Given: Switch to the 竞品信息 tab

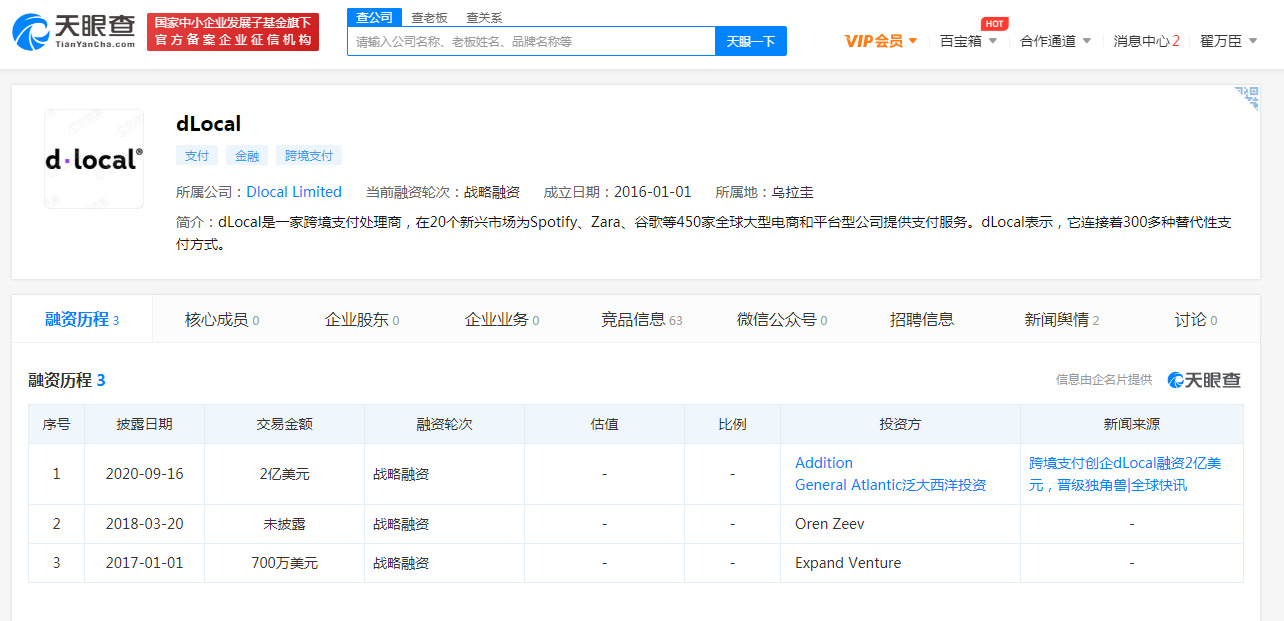Looking at the screenshot, I should pos(642,319).
